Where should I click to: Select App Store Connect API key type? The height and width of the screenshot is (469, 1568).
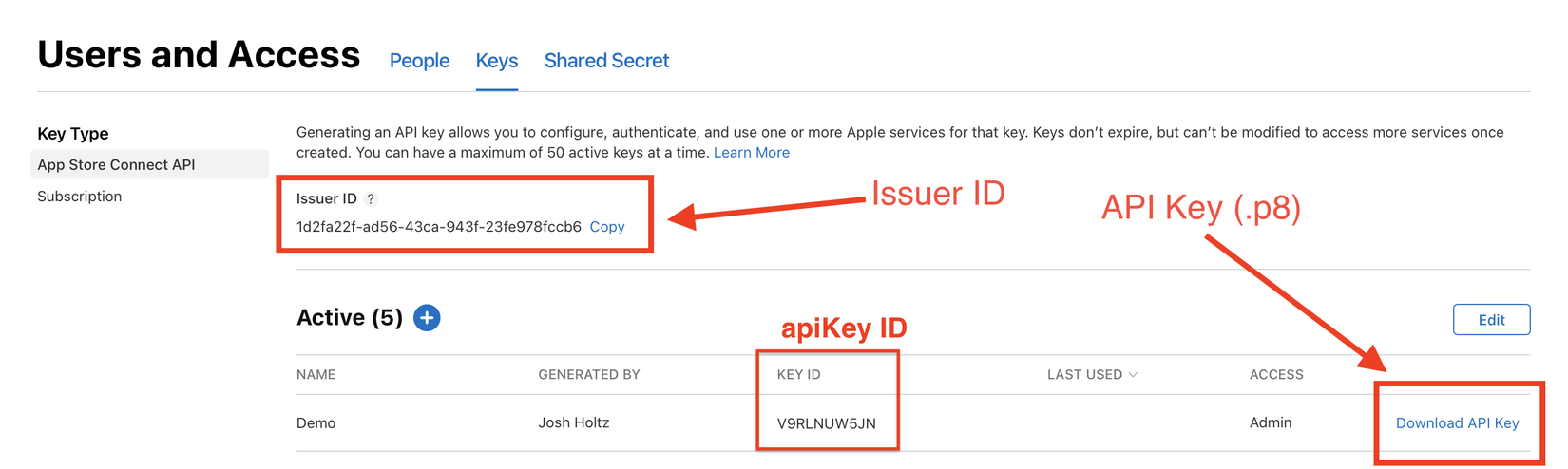tap(116, 164)
